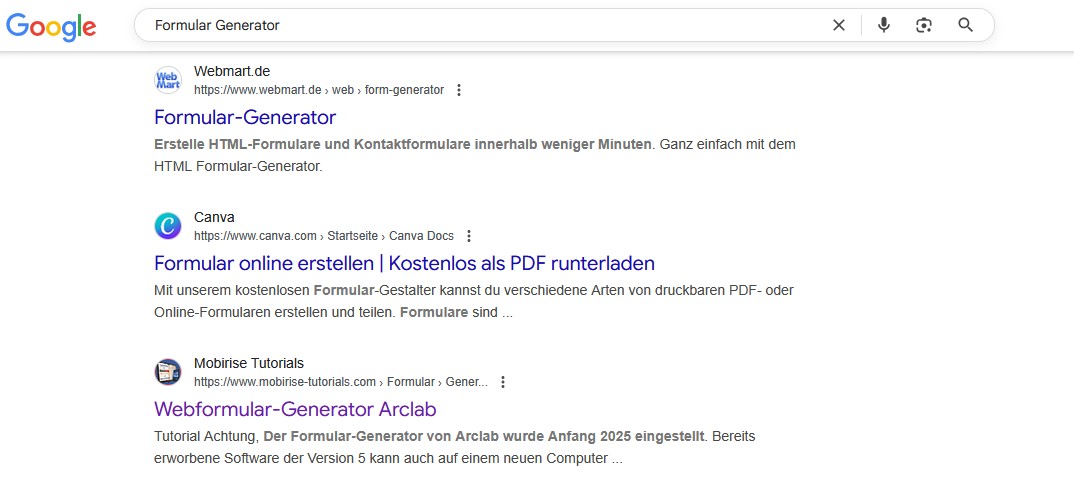1074x481 pixels.
Task: Click the Mobirise Tutorials favicon
Action: (x=168, y=372)
